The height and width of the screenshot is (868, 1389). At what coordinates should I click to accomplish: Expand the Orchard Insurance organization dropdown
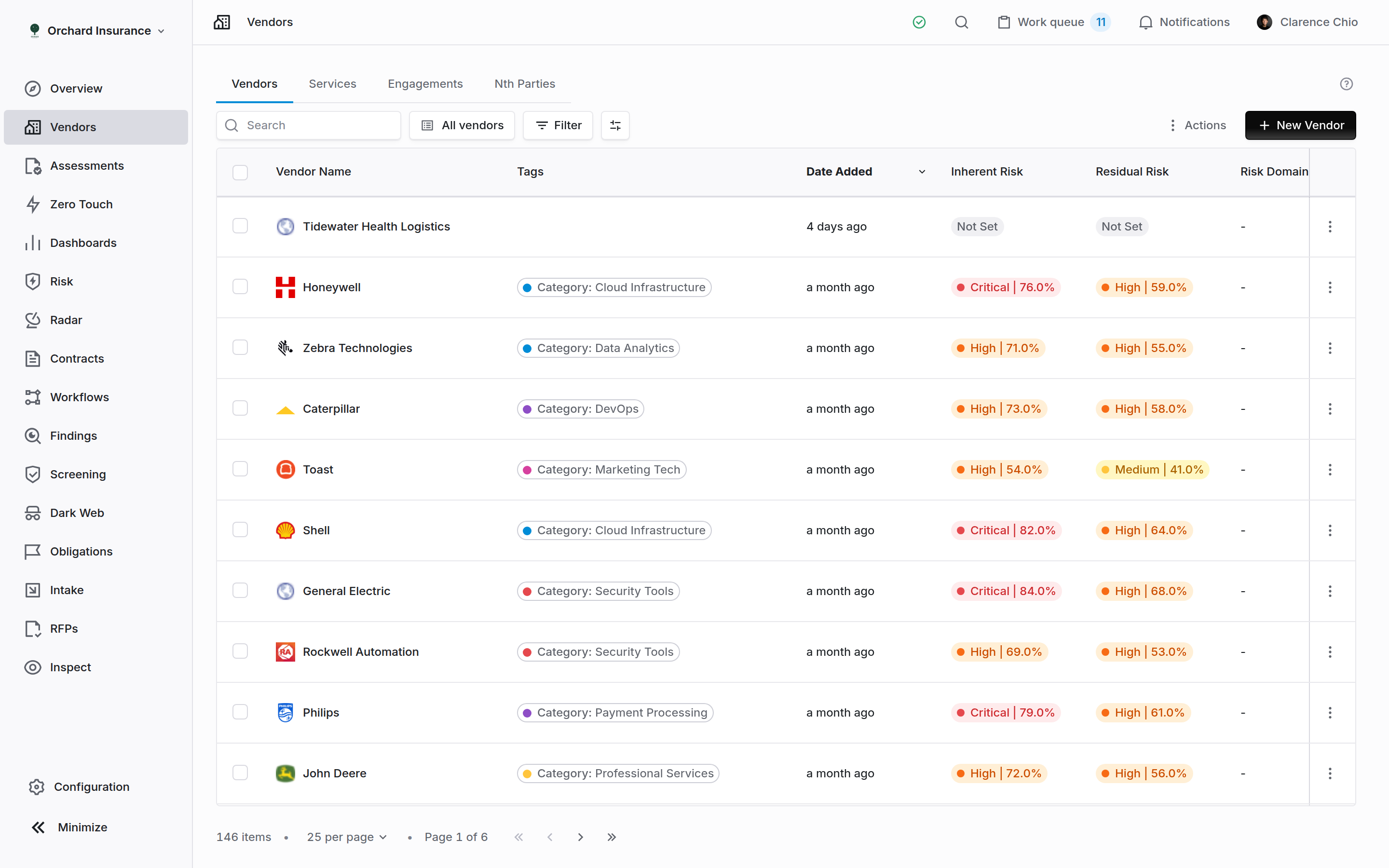97,31
